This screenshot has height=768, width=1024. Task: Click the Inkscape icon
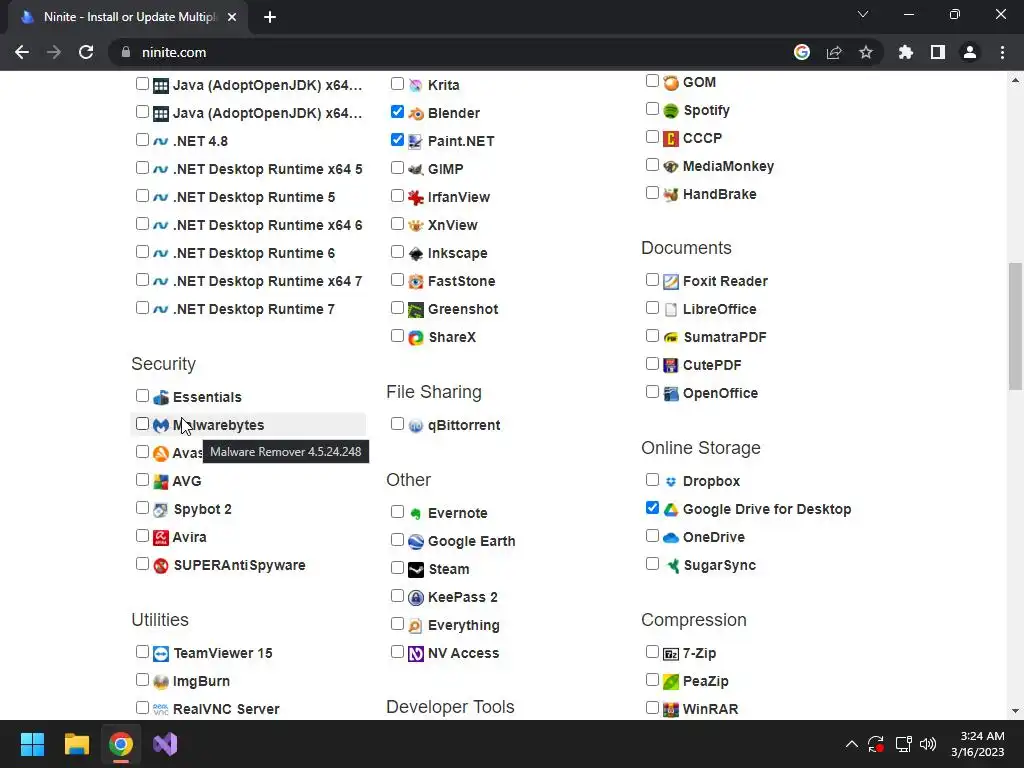click(416, 254)
